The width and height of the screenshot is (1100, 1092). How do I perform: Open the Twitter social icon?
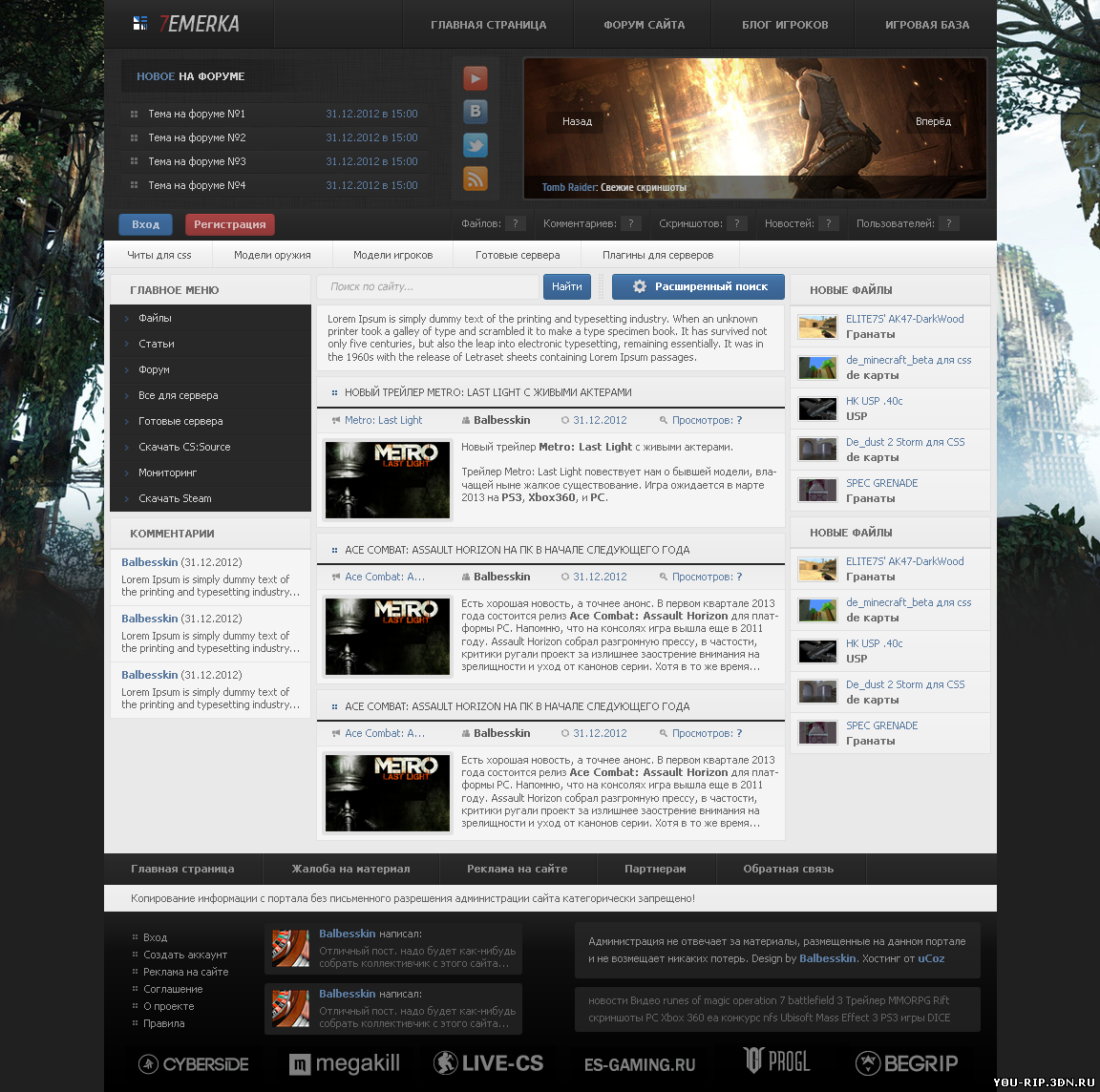click(475, 145)
